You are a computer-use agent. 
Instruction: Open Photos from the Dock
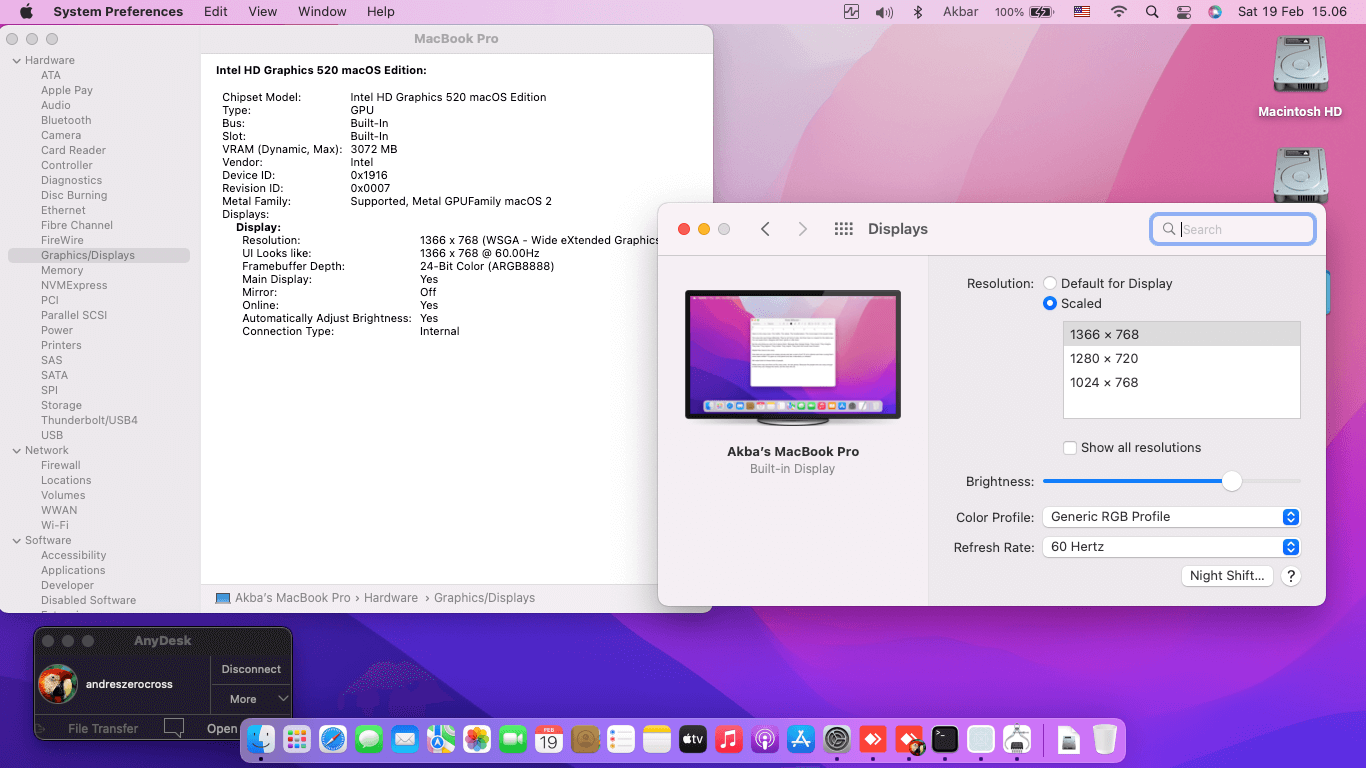point(477,739)
